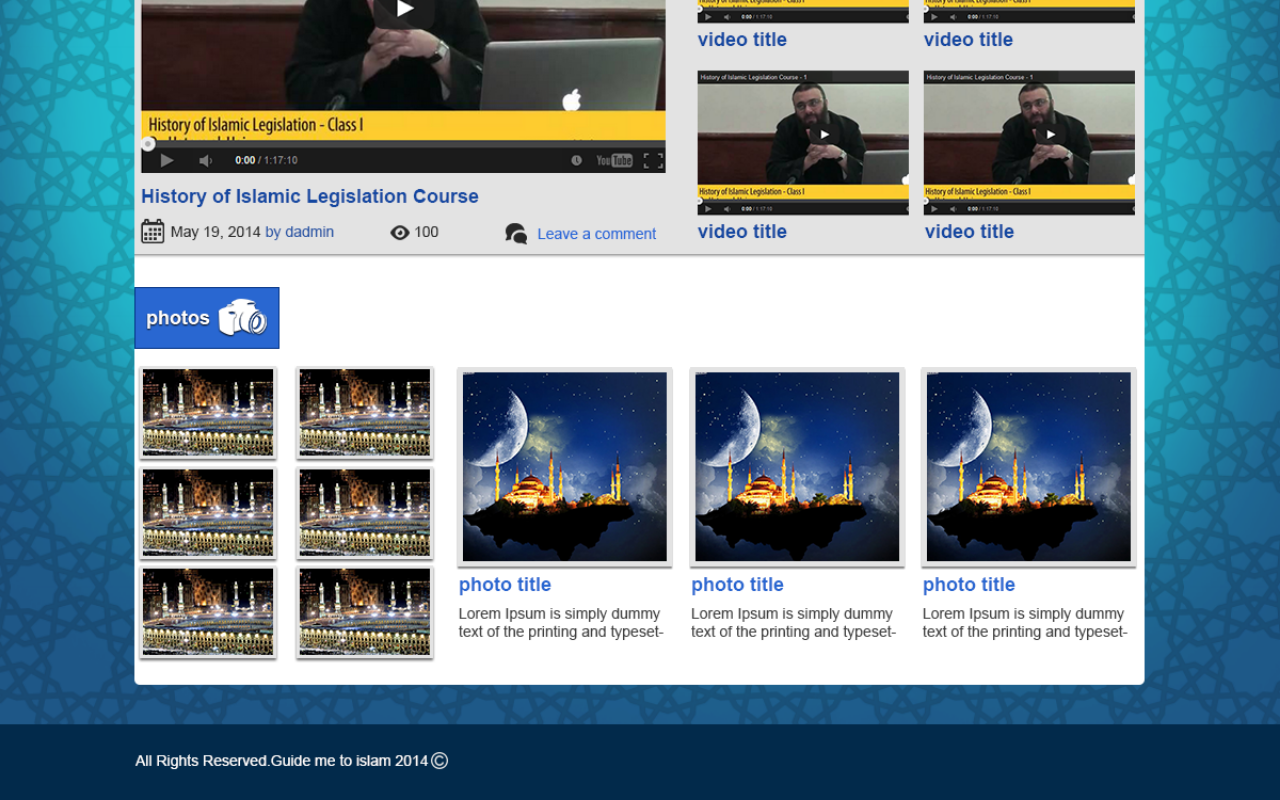The image size is (1280, 800).
Task: Click the May 19, 2014 date text
Action: 215,232
